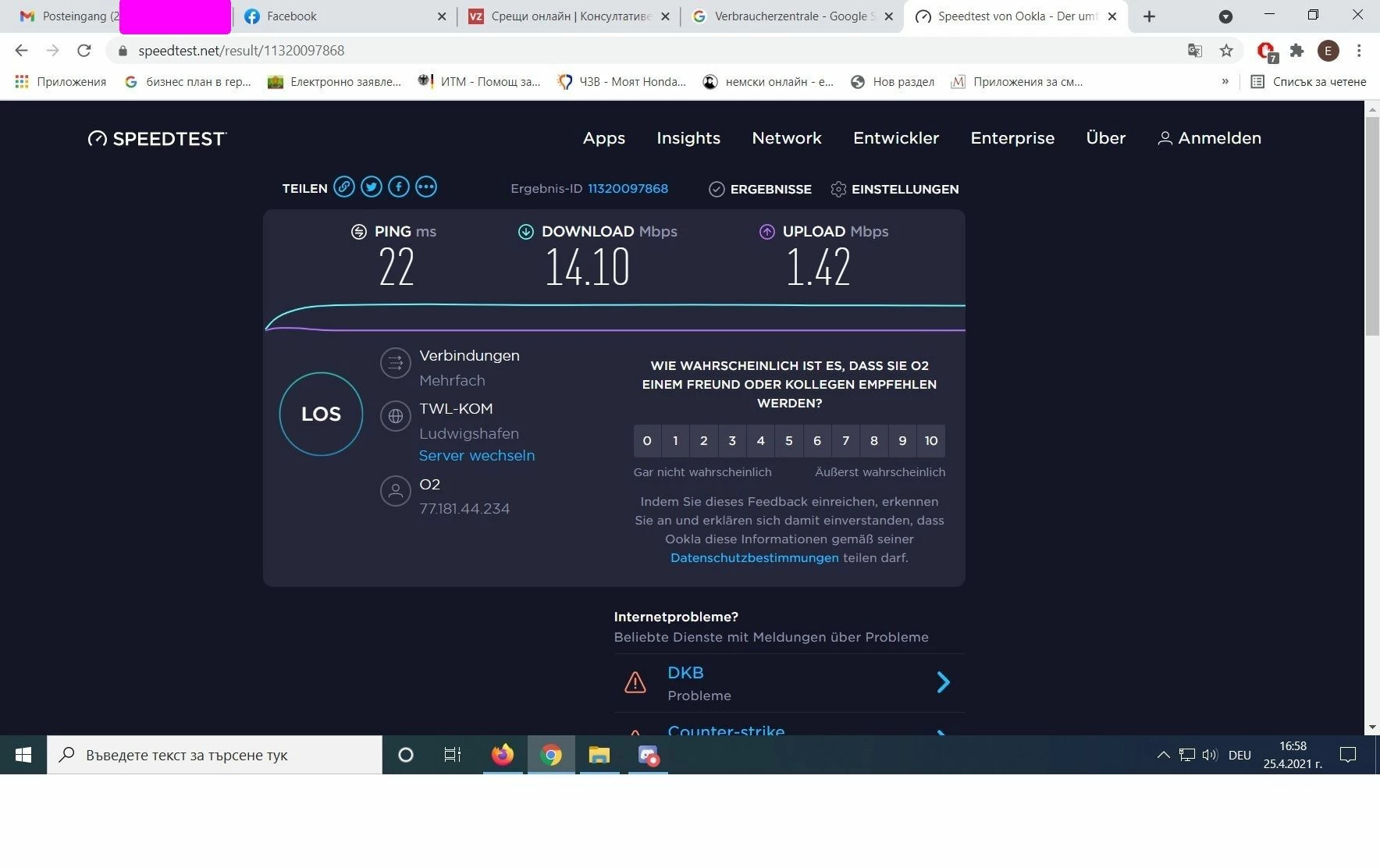Share the result on Facebook
The width and height of the screenshot is (1380, 868).
pyautogui.click(x=399, y=187)
